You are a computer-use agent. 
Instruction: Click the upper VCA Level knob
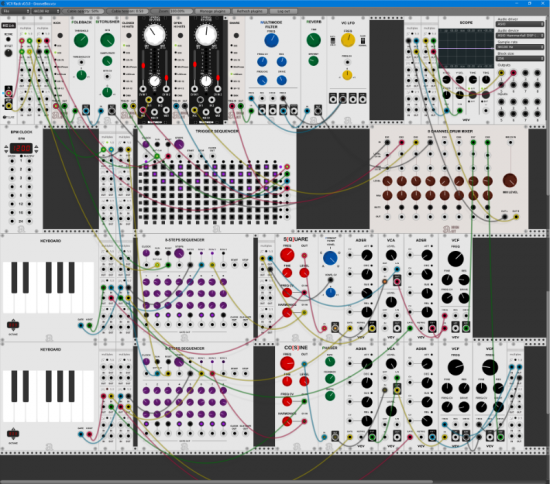tap(391, 255)
